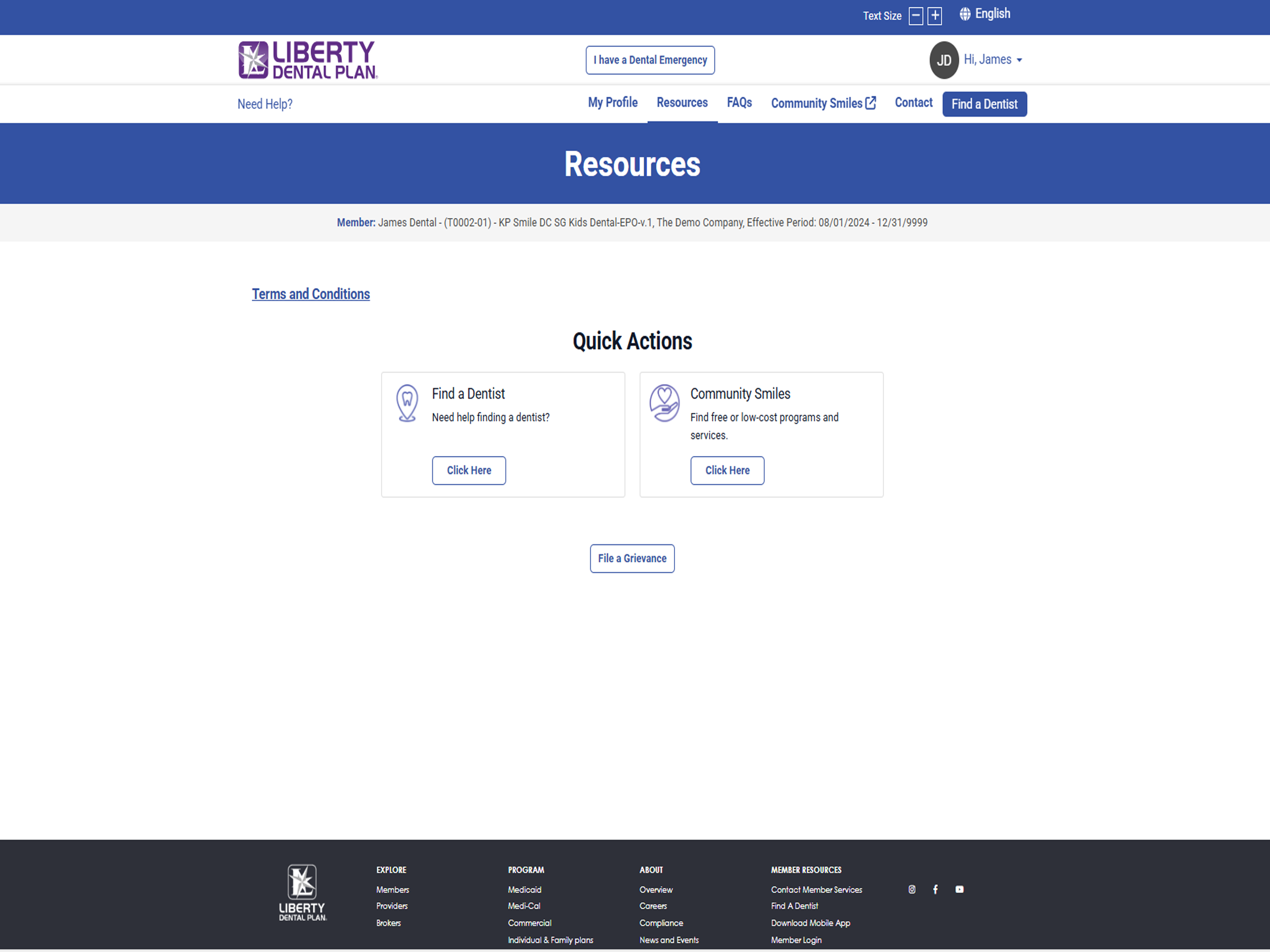Click the Liberty Dental Plan header logo

point(308,59)
